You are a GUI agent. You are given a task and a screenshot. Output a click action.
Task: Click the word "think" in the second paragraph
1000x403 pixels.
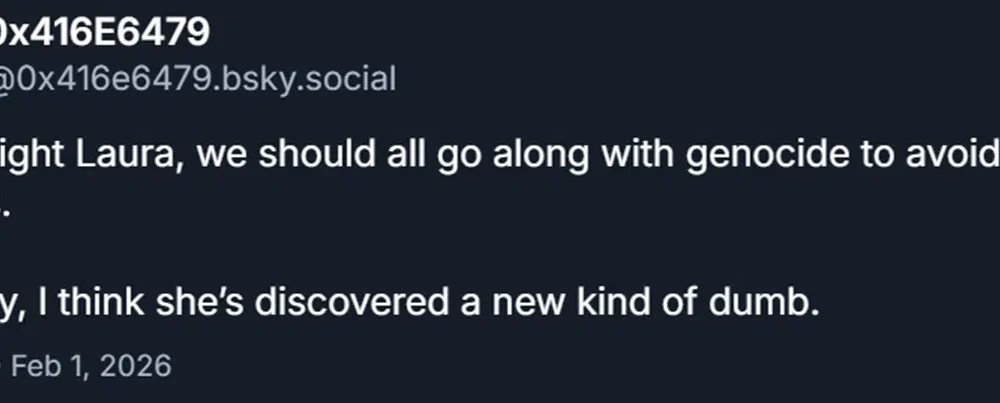[108, 303]
